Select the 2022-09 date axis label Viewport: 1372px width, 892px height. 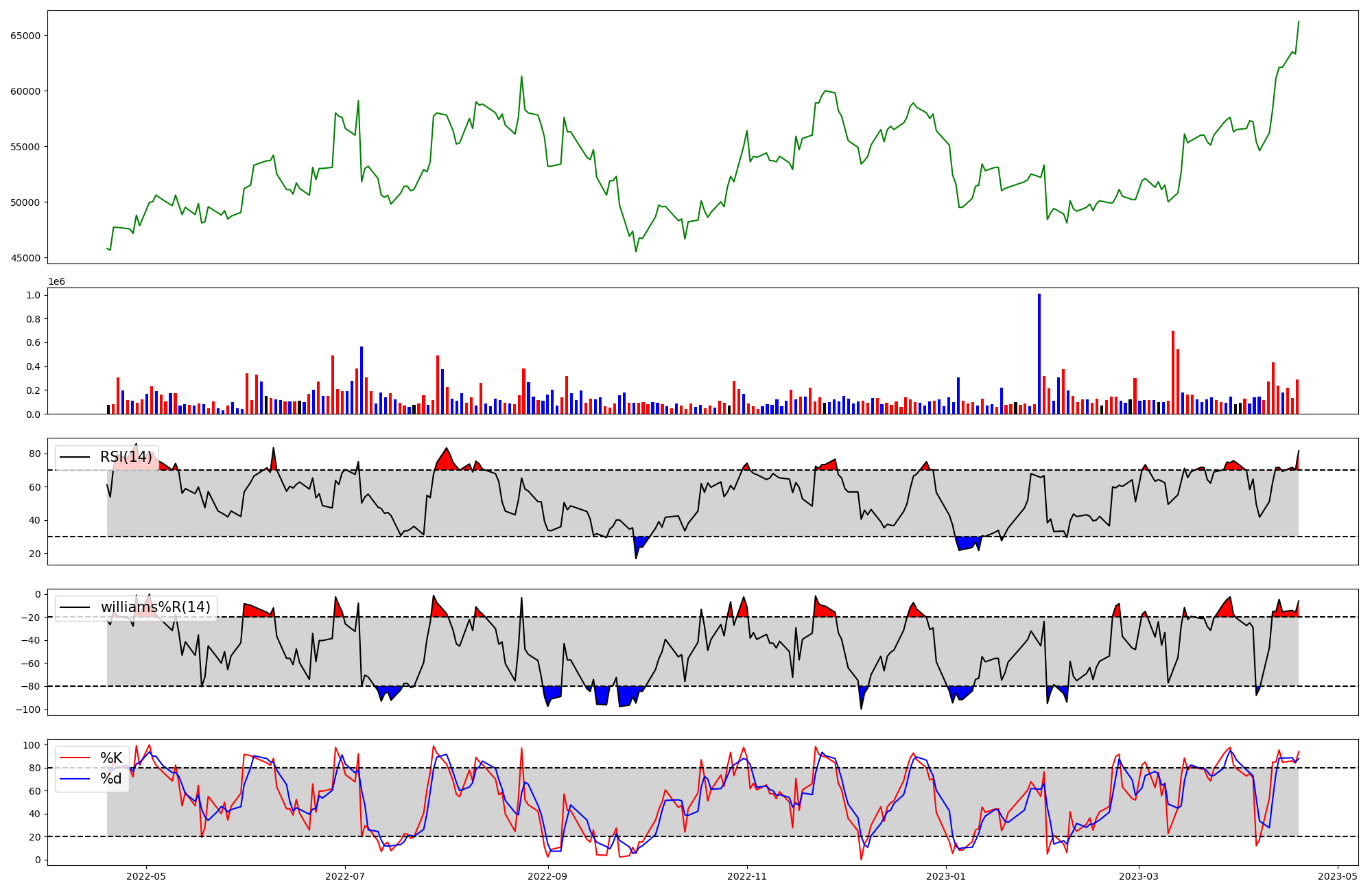[547, 876]
